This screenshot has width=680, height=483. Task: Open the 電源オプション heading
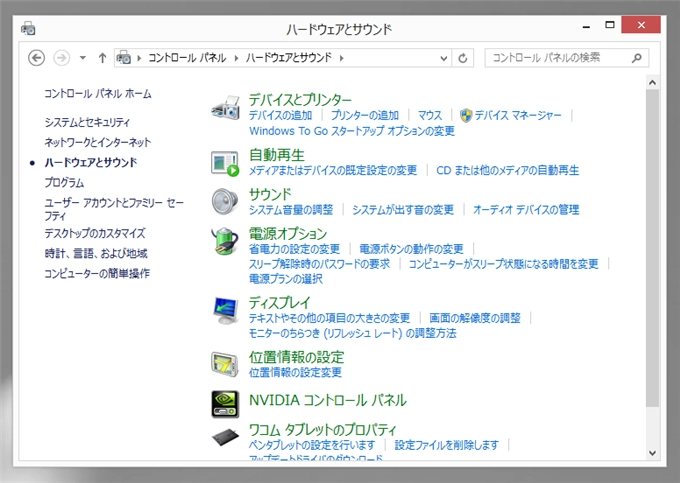point(288,234)
